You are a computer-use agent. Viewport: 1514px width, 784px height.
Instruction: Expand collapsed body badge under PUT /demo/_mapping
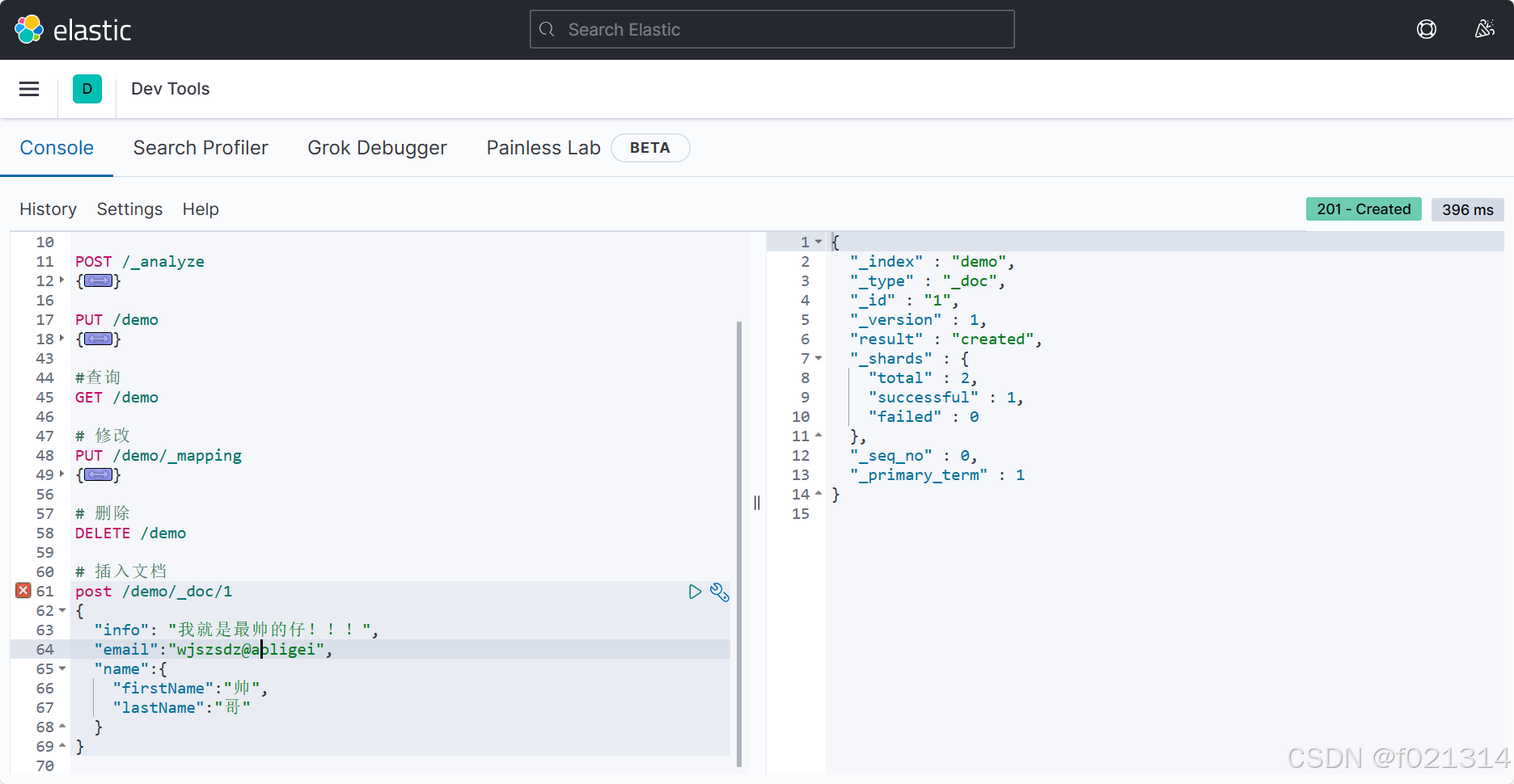point(99,475)
